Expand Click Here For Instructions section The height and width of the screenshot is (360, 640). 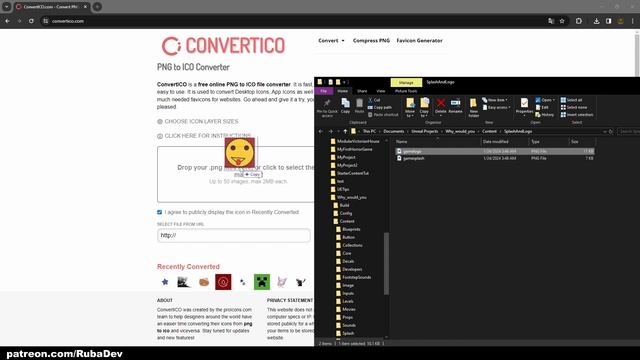[204, 136]
